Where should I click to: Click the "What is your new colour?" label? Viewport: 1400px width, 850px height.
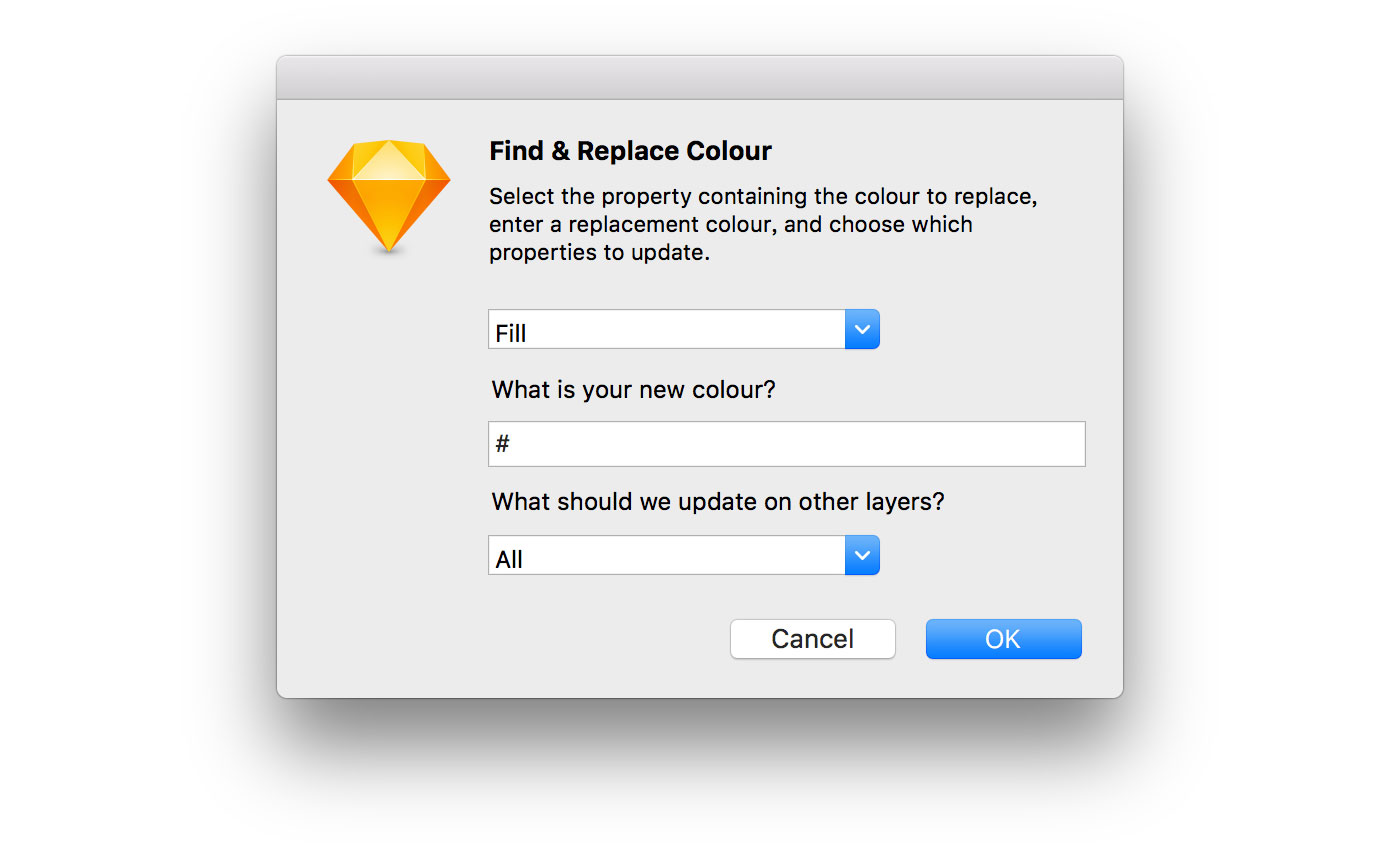(633, 389)
